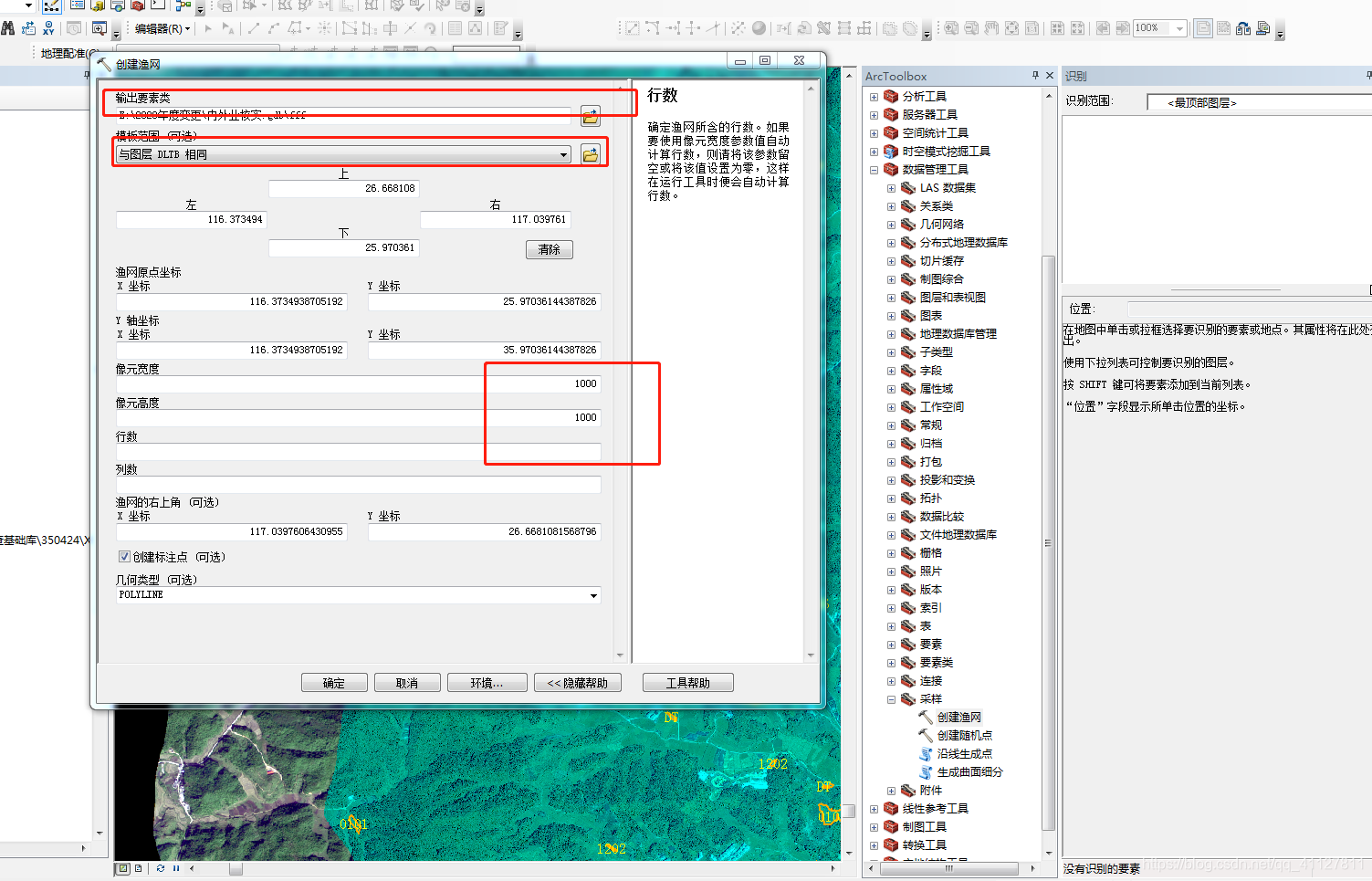Viewport: 1372px width, 881px height.
Task: Open the Python window icon
Action: click(158, 5)
